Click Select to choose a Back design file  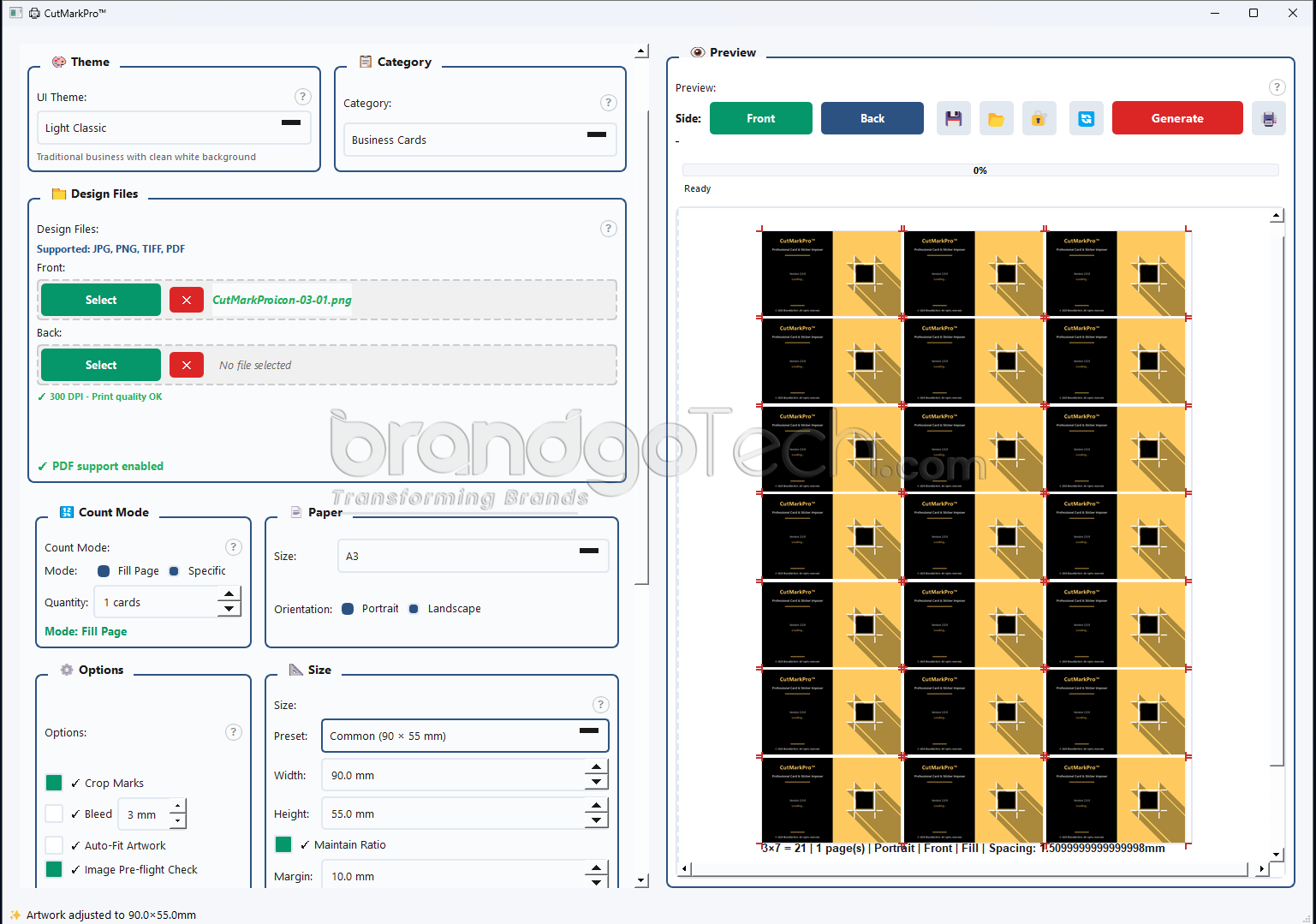(99, 365)
